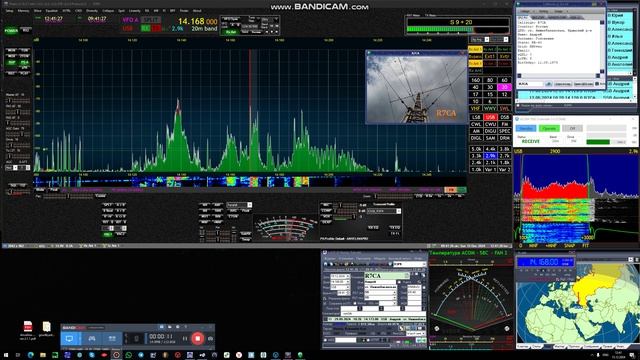Select the 80 meter band button
Image resolution: width=640 pixels, height=360 pixels.
point(490,80)
